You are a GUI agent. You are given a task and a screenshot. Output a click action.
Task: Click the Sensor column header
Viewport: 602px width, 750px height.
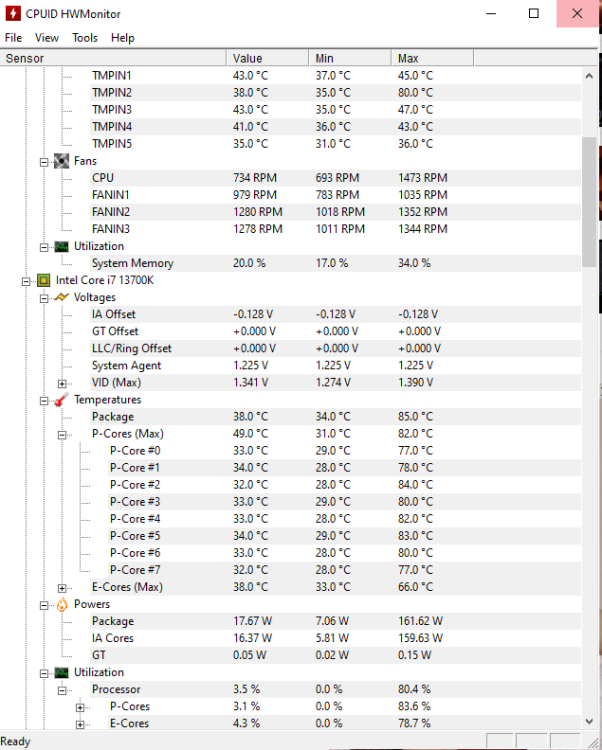[113, 58]
